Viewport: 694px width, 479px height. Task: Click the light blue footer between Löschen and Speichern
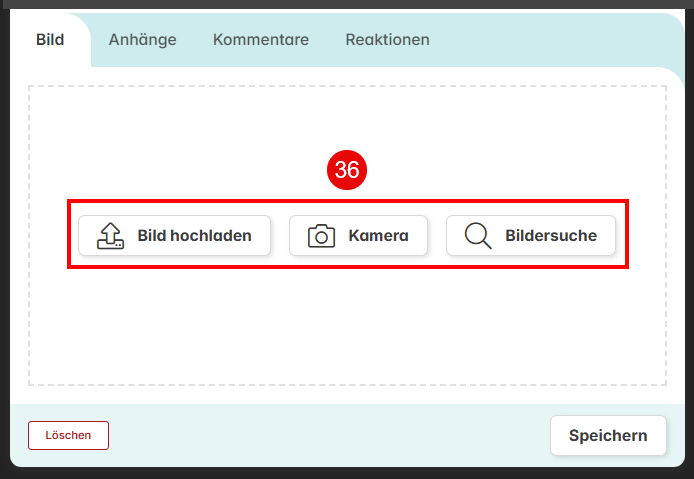330,436
